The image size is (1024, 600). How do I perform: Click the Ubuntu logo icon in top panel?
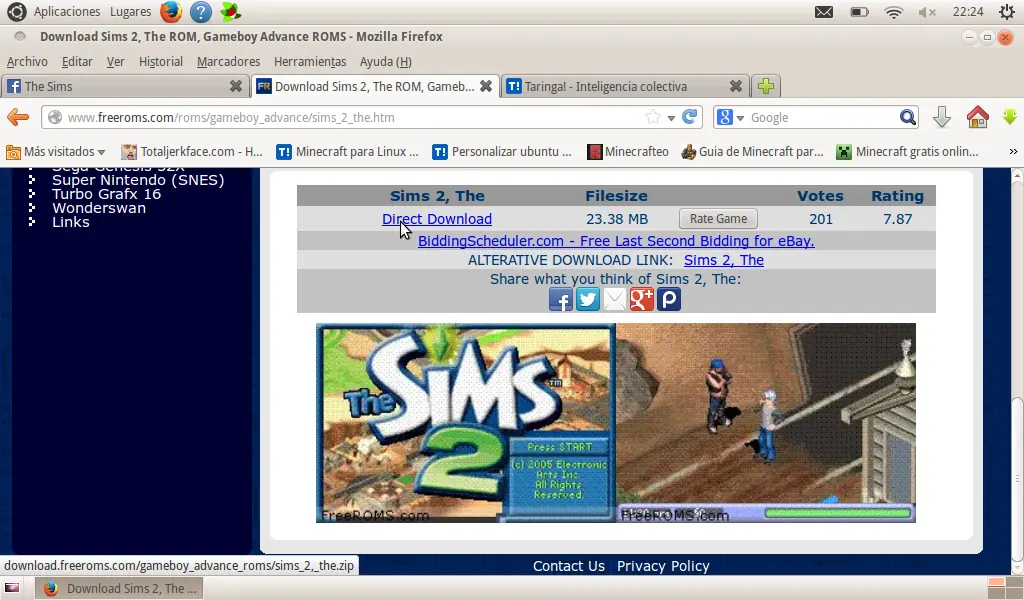[x=16, y=12]
